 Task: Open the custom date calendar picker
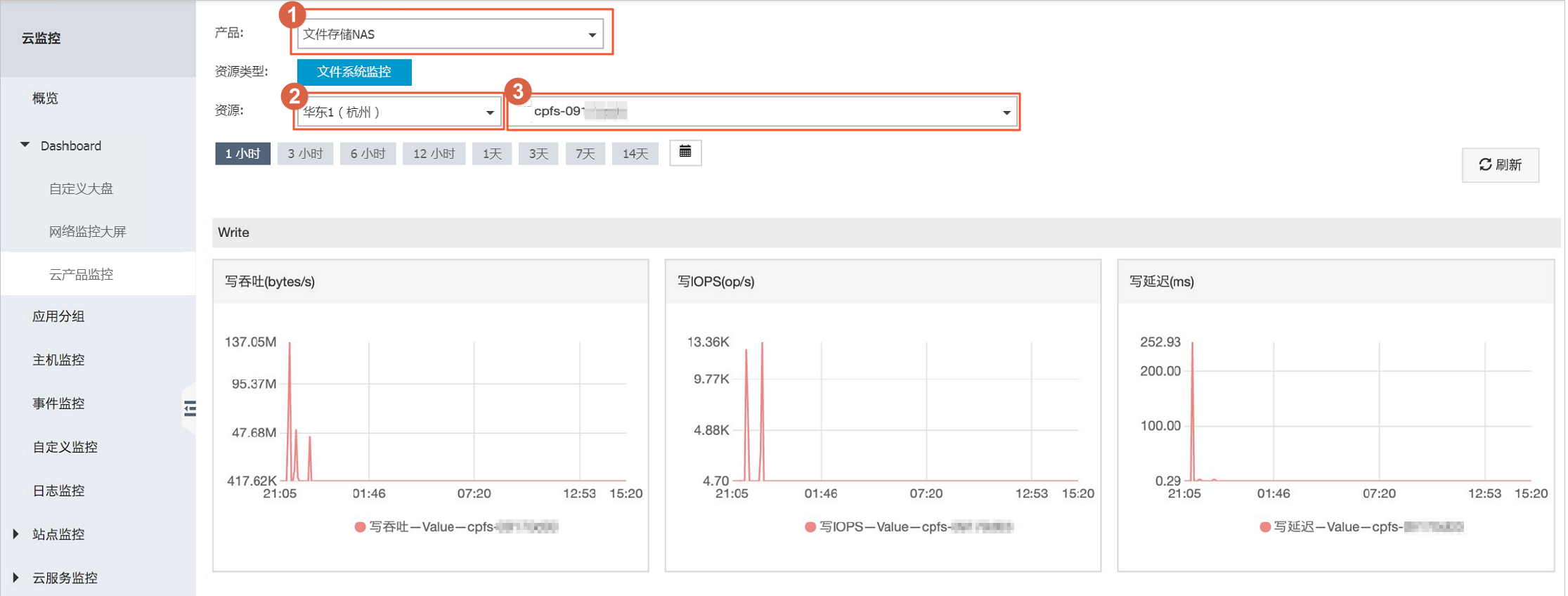point(685,153)
